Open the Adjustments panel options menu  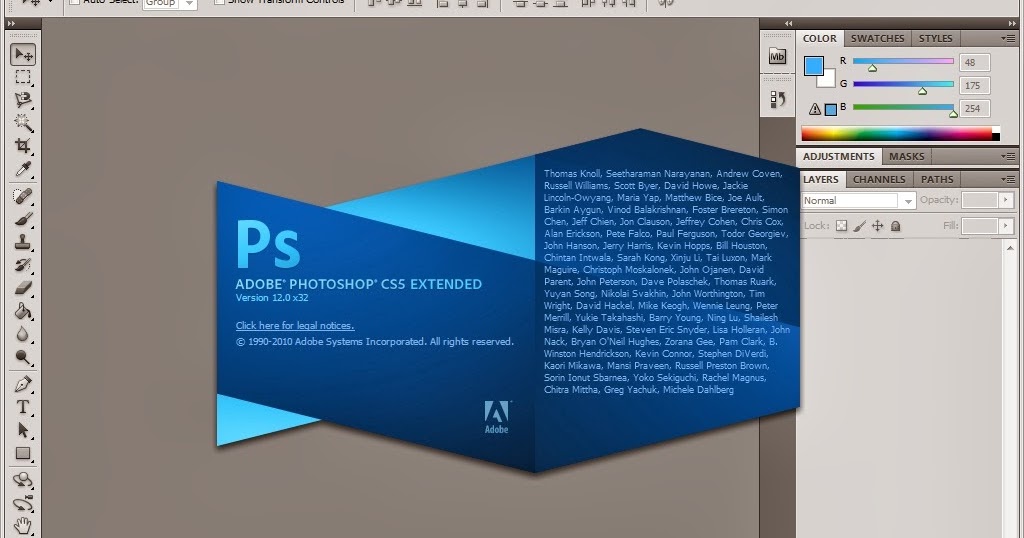[x=1008, y=157]
